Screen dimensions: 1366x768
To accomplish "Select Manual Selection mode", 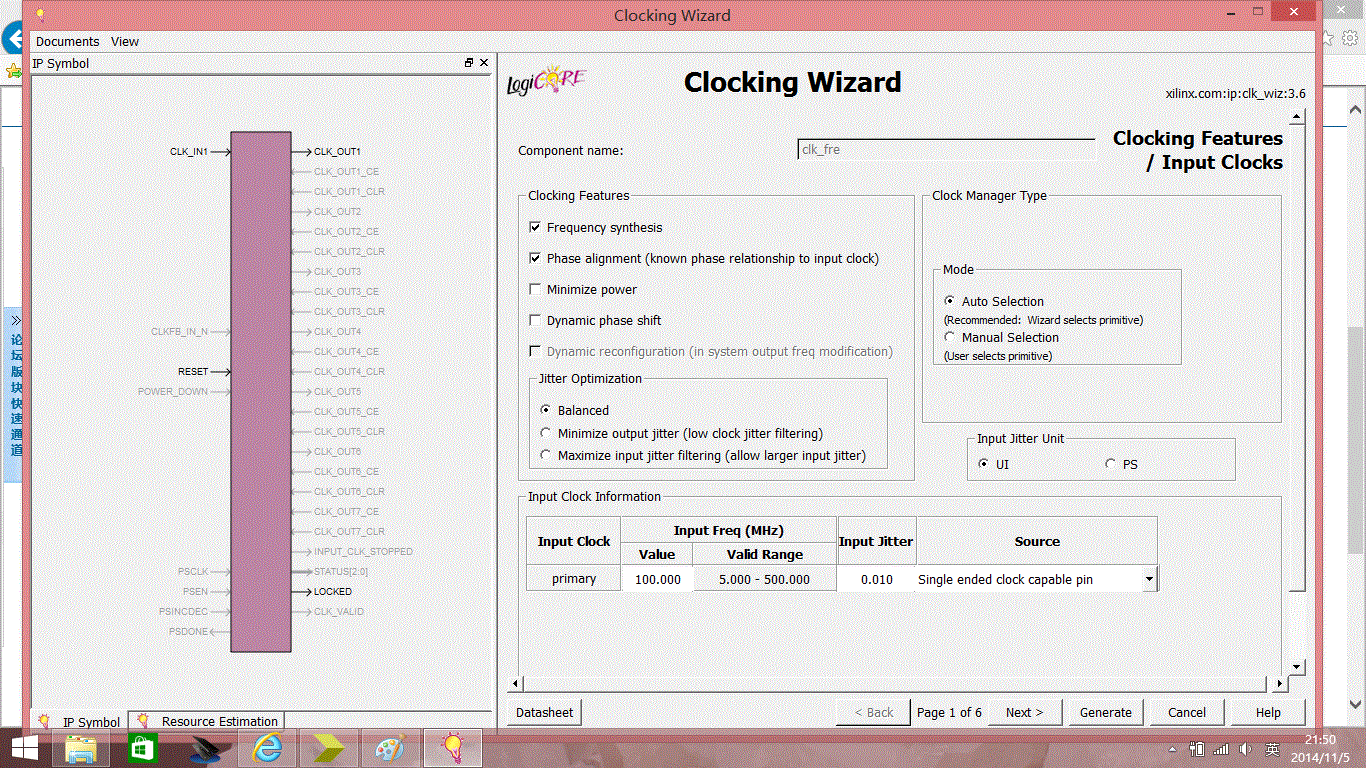I will (x=949, y=337).
